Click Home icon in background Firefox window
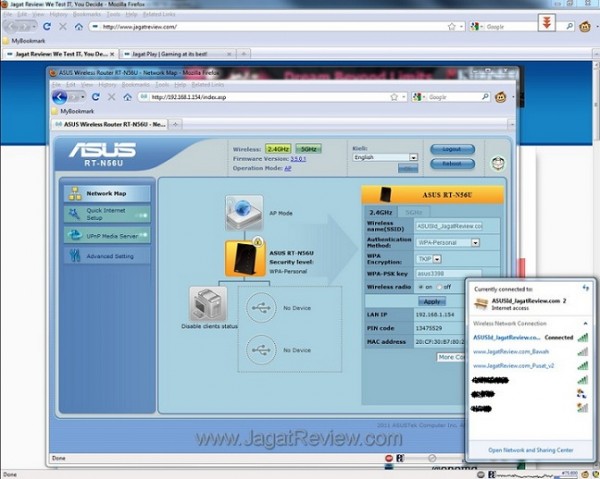Screen dimensions: 600x479 [79, 26]
